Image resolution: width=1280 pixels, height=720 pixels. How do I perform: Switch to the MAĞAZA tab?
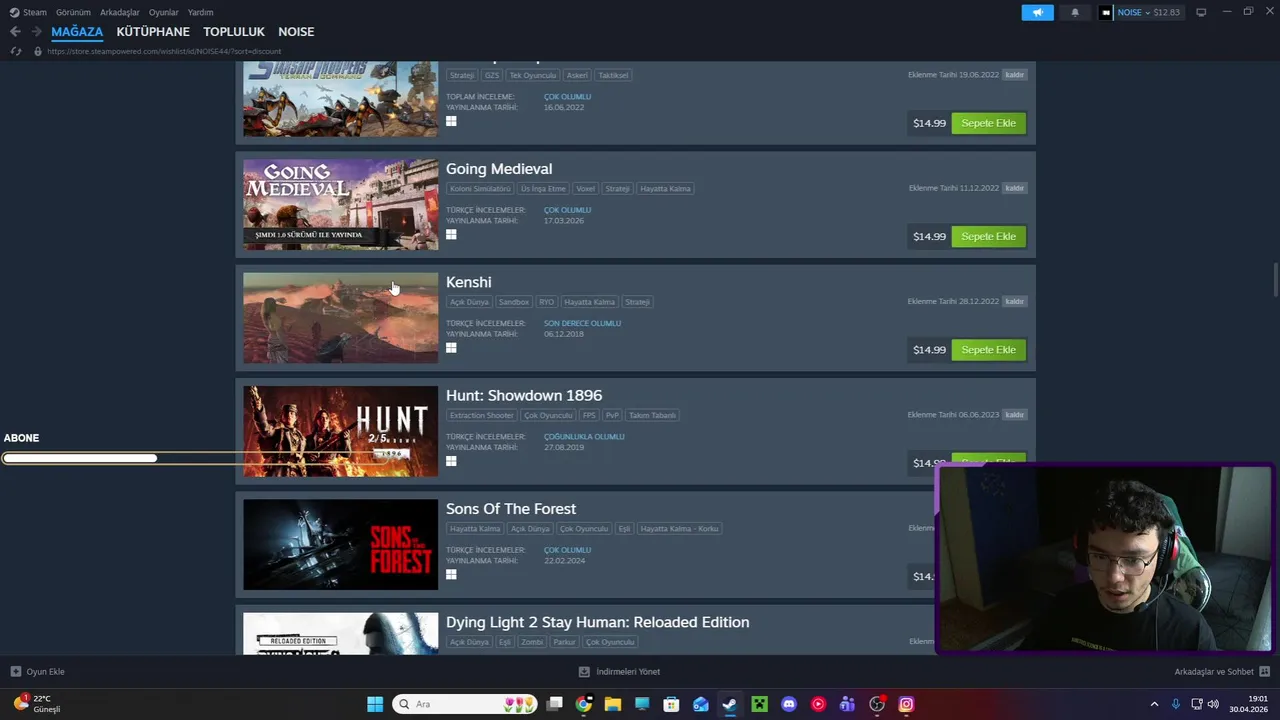[x=77, y=32]
